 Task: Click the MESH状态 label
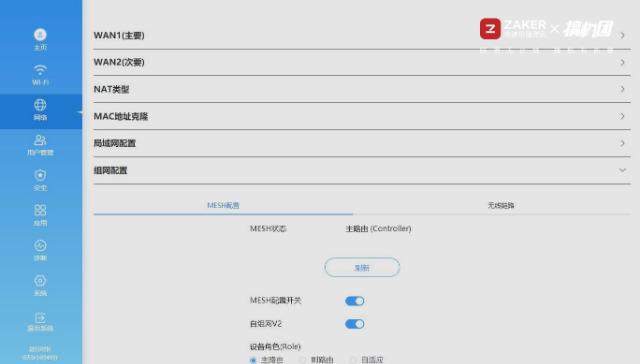tap(268, 229)
